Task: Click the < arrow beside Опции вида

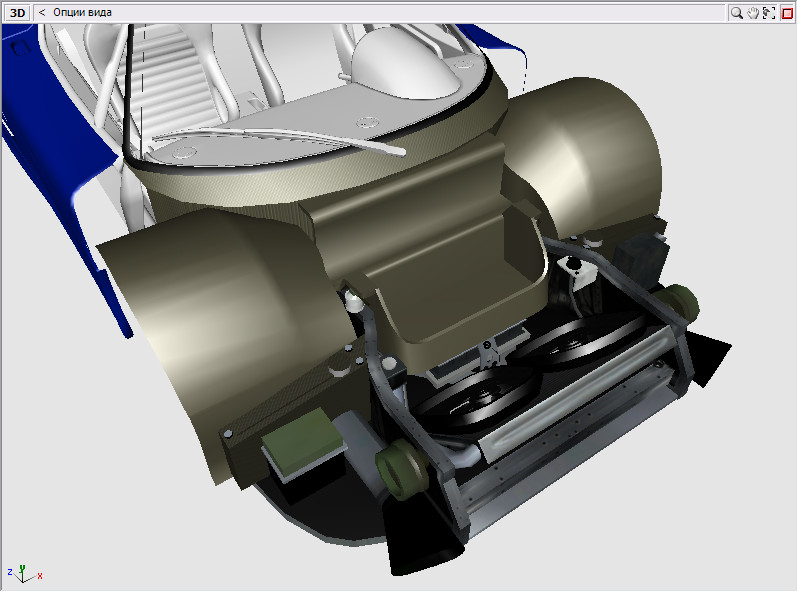Action: (42, 12)
